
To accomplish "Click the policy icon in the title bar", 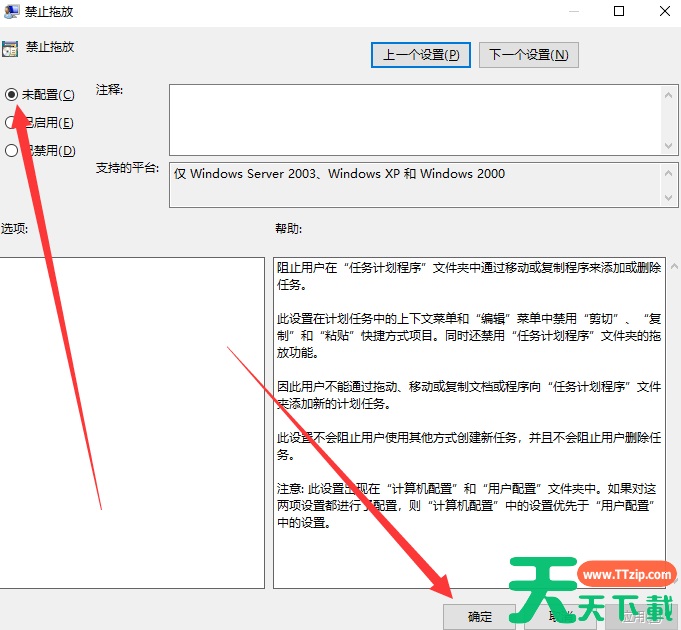I will tap(9, 12).
